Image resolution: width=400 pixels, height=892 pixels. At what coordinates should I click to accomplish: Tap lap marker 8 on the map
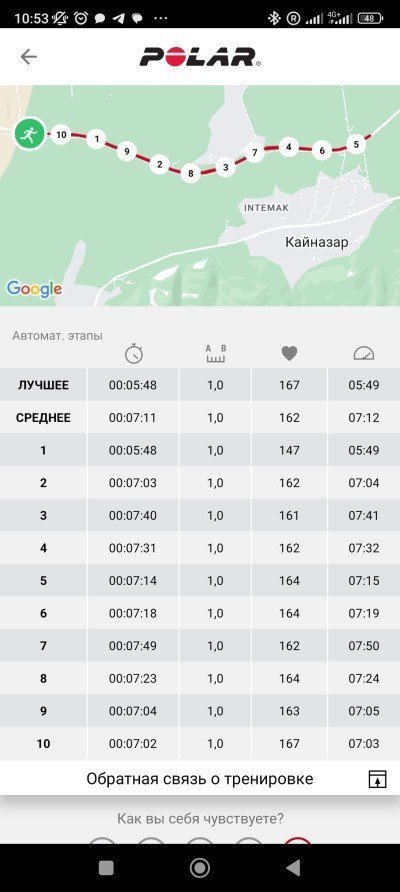tap(191, 173)
